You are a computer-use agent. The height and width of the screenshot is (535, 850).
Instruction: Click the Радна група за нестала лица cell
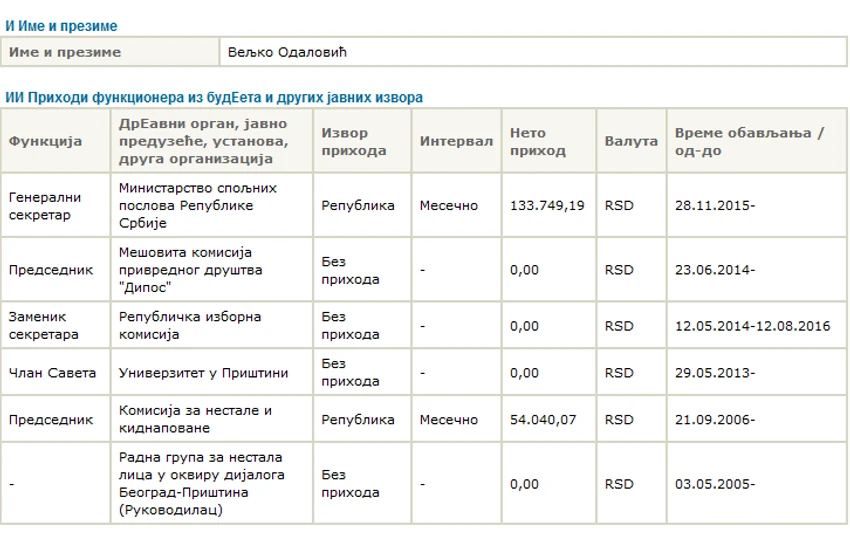pos(211,483)
